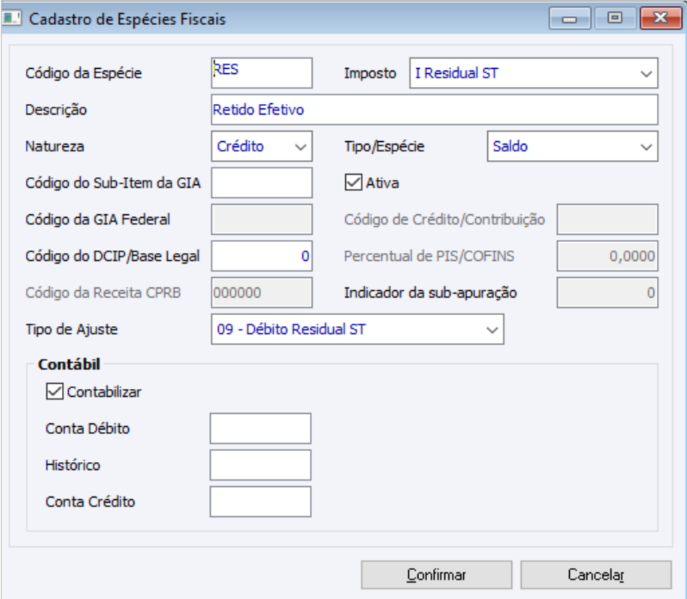Screen dimensions: 687x599
Task: Click the Código da Espécie label
Action: (83, 73)
